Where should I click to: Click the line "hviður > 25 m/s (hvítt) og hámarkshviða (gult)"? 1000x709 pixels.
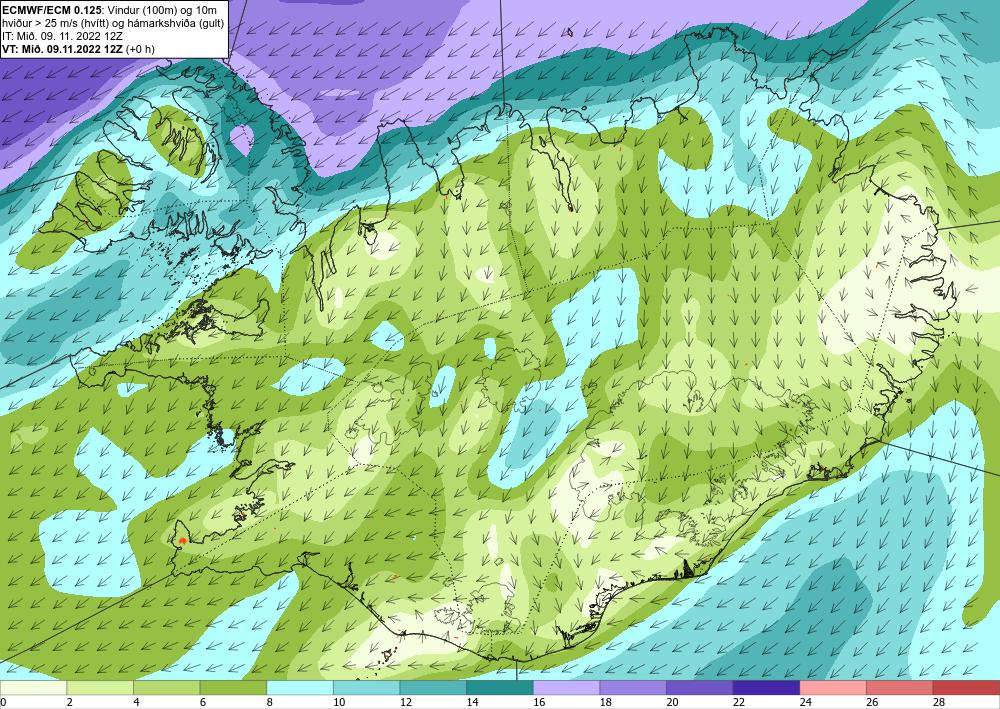(x=113, y=23)
